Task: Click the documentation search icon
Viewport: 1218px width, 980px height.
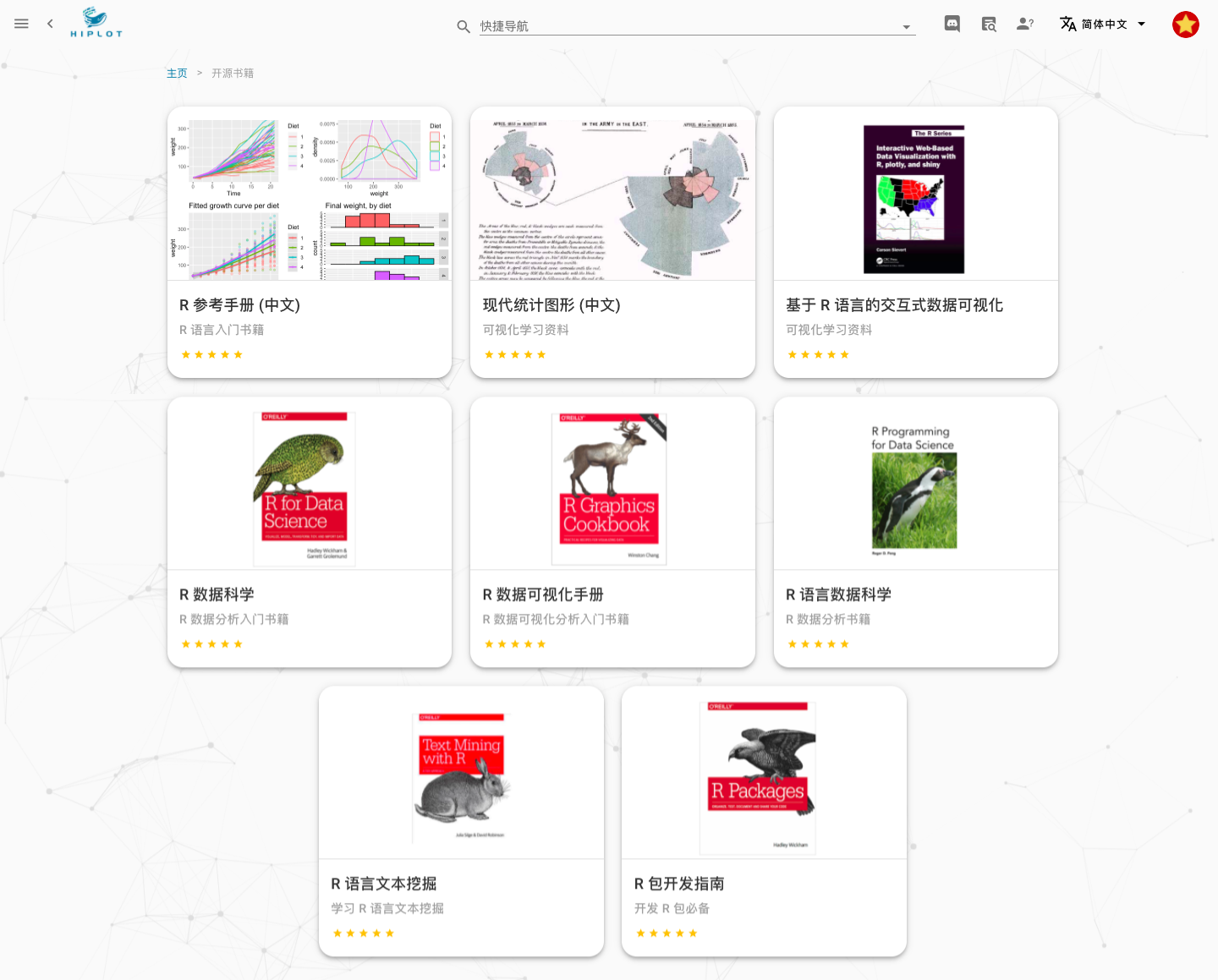Action: click(x=988, y=24)
